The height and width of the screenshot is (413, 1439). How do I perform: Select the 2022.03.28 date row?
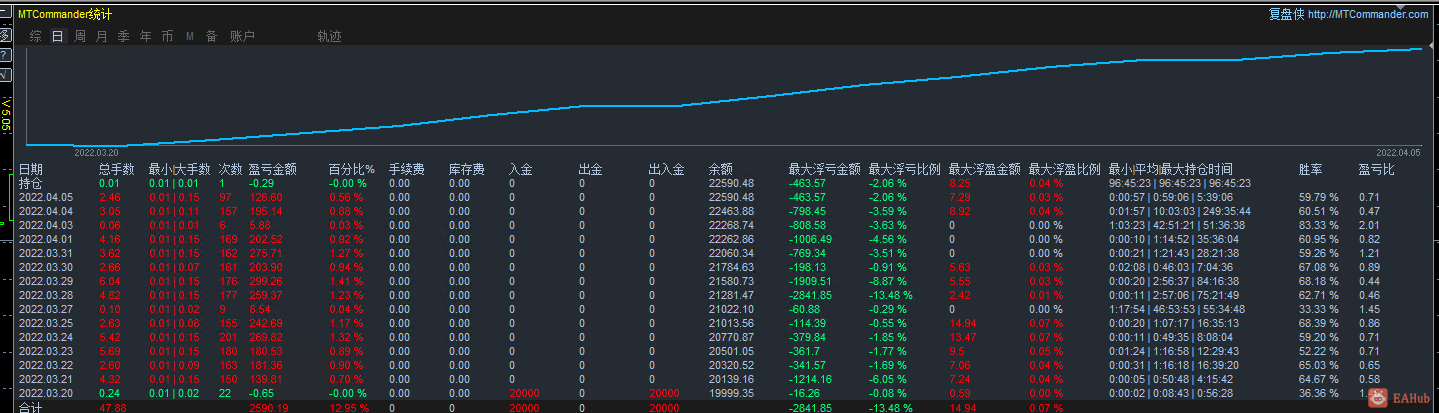[45, 295]
